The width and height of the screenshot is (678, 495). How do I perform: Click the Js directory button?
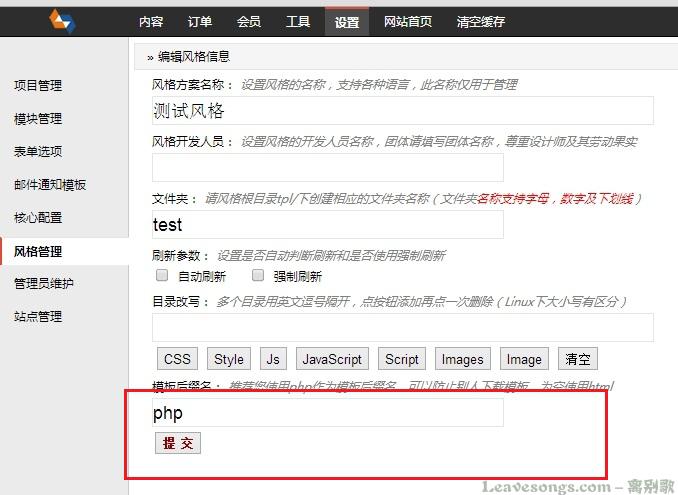point(273,359)
